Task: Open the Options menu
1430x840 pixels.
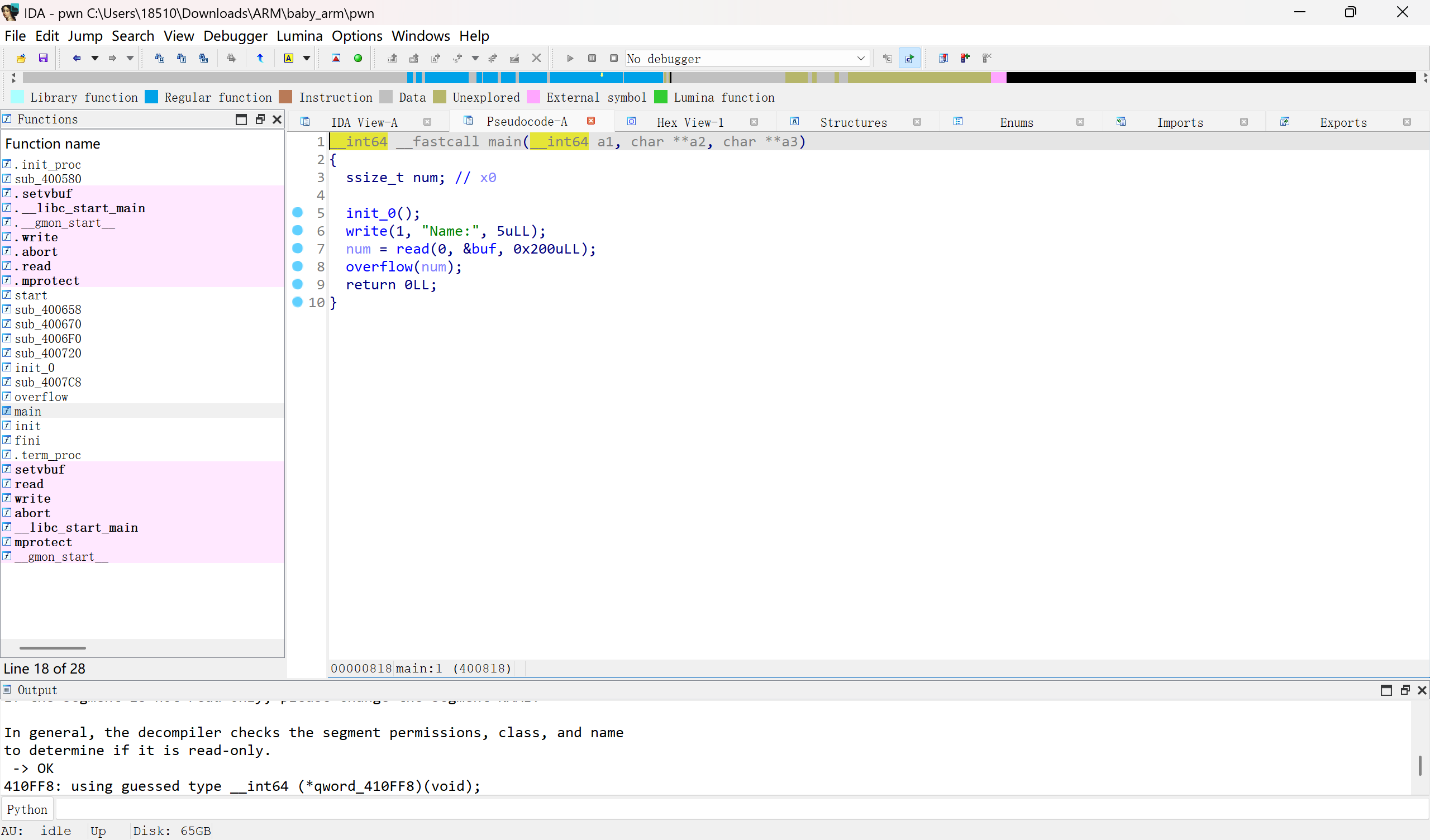Action: coord(357,36)
